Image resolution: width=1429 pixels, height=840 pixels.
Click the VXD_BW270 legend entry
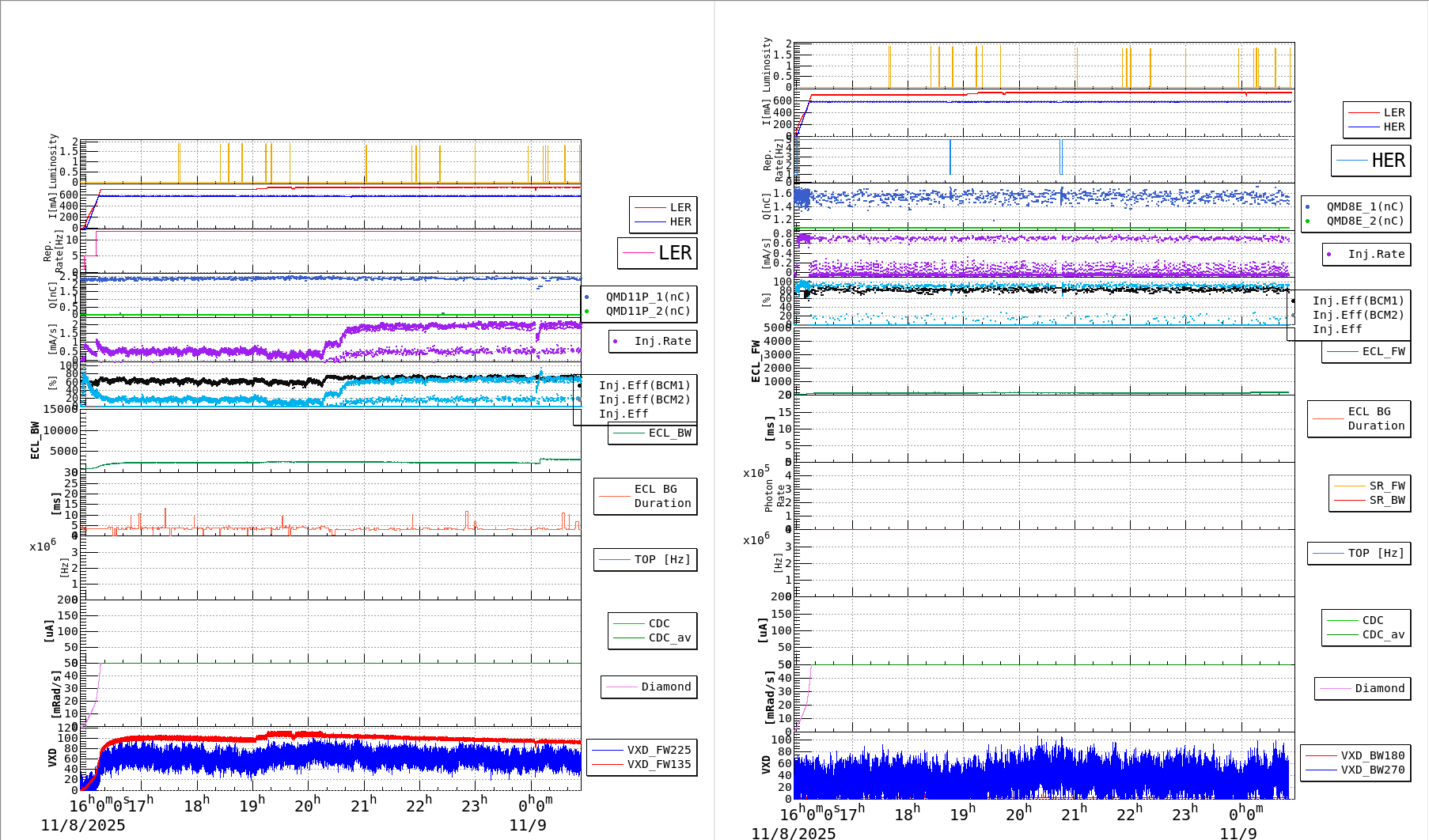[x=1372, y=770]
